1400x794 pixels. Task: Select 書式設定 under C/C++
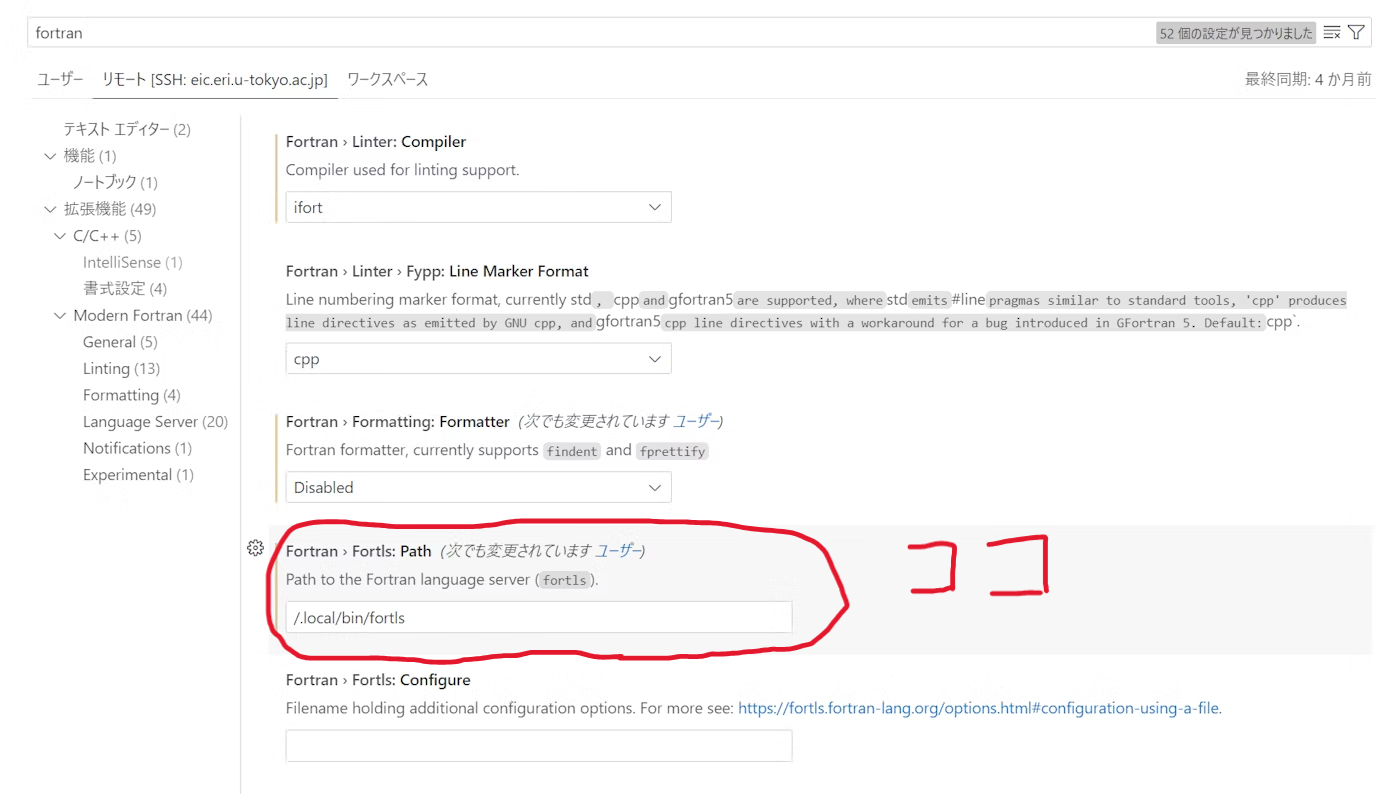click(125, 288)
